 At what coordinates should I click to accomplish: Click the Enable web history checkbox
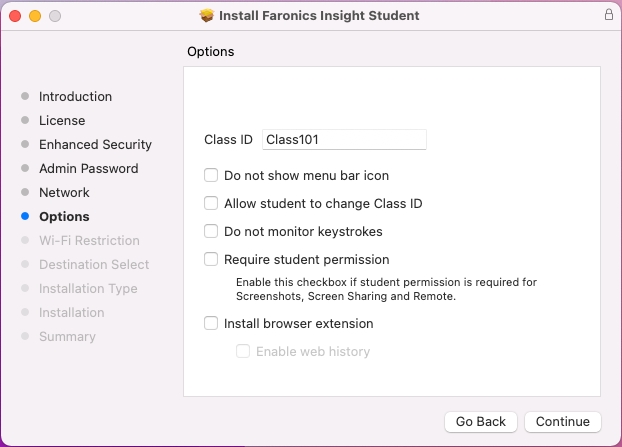[243, 351]
